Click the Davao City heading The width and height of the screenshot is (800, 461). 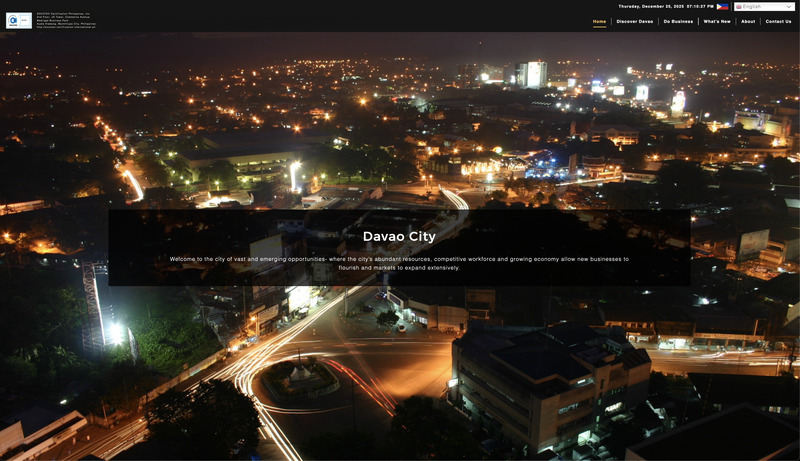(399, 237)
